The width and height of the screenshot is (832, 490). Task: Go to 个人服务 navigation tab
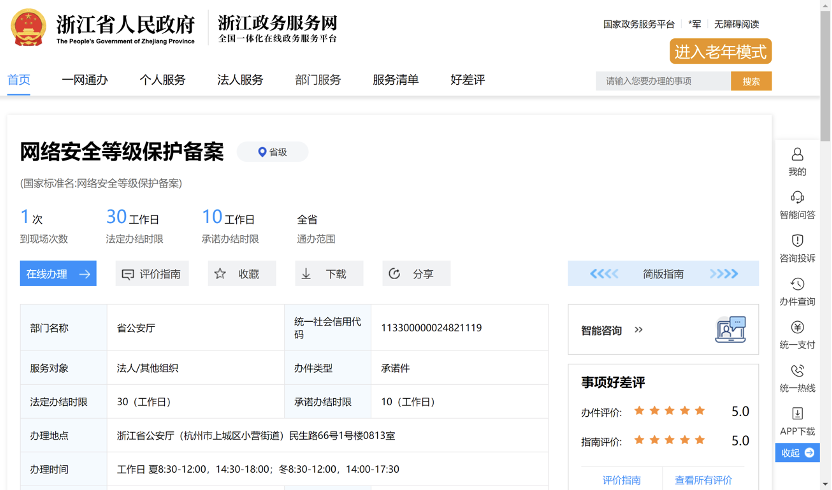[x=162, y=80]
